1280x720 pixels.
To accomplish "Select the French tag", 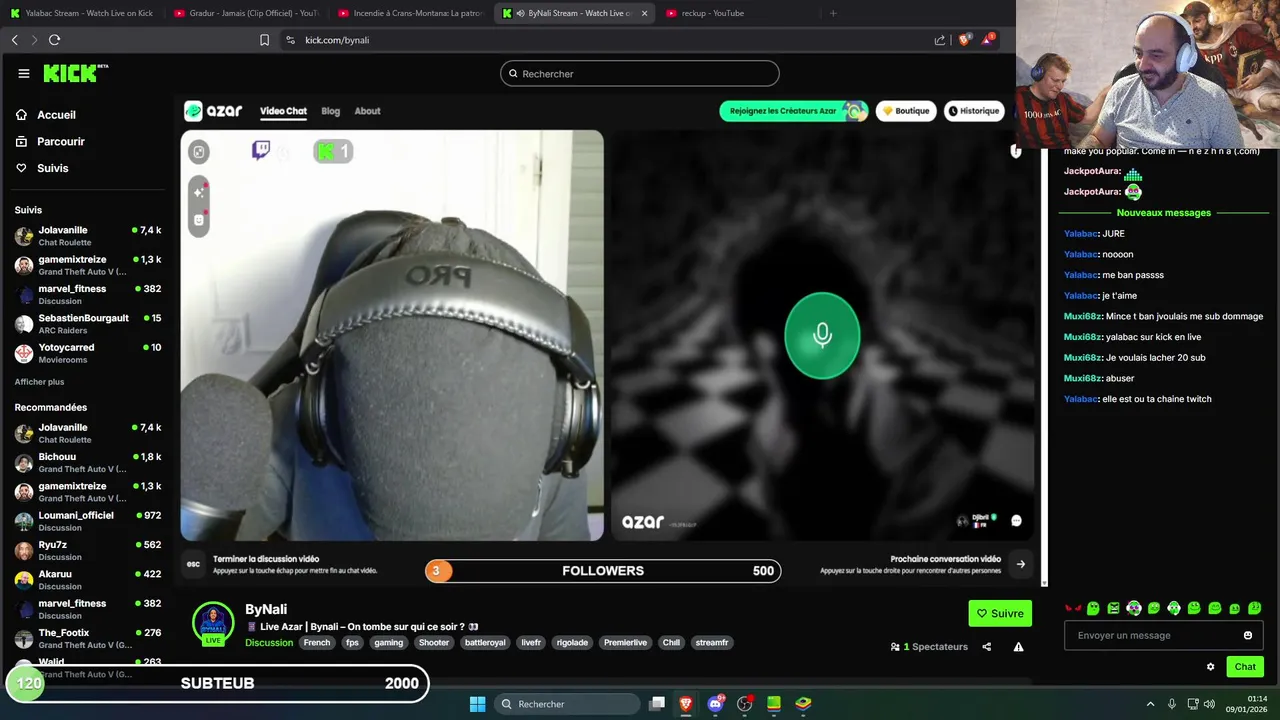I will 317,643.
